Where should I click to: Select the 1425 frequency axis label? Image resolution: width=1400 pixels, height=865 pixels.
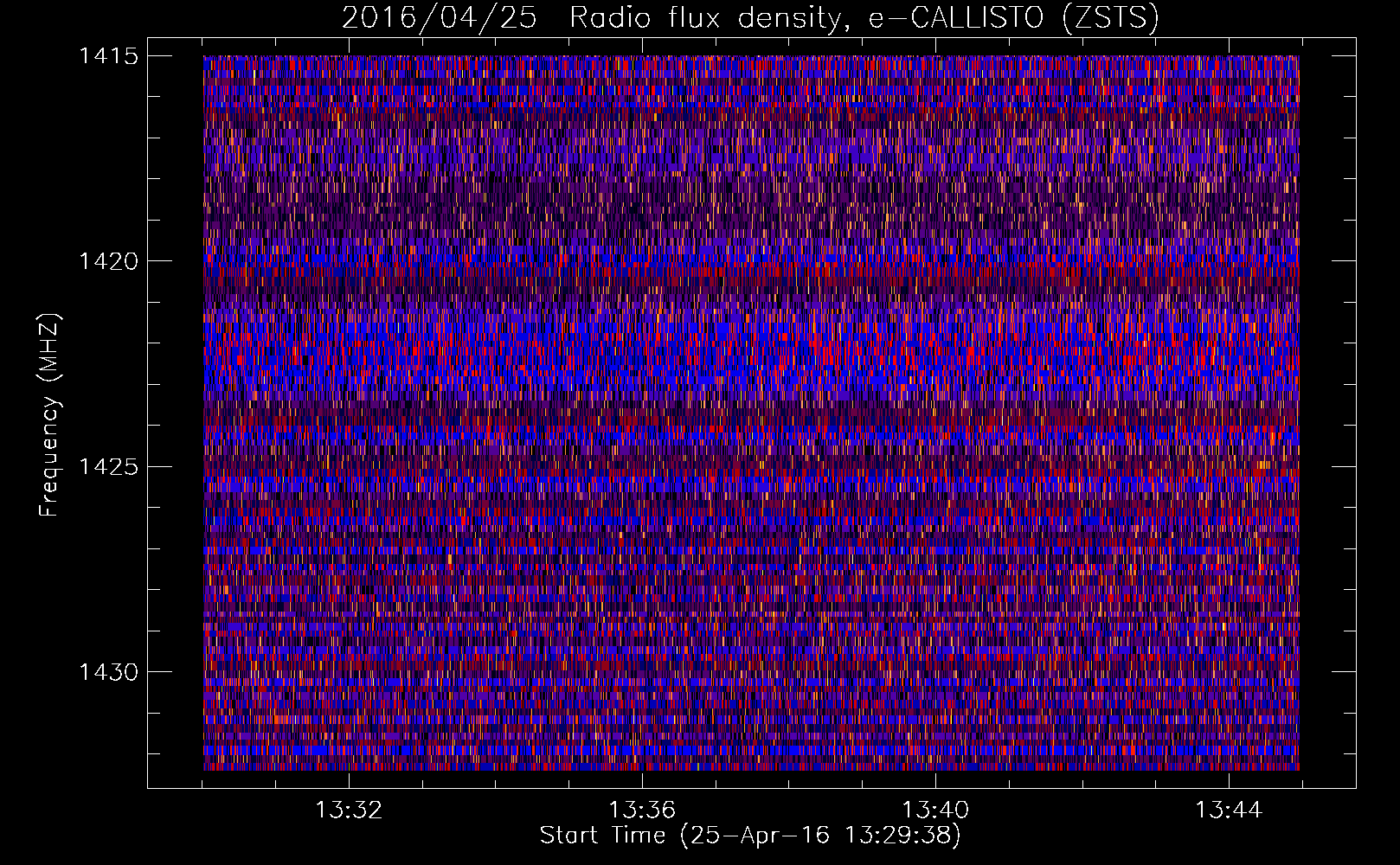(108, 467)
